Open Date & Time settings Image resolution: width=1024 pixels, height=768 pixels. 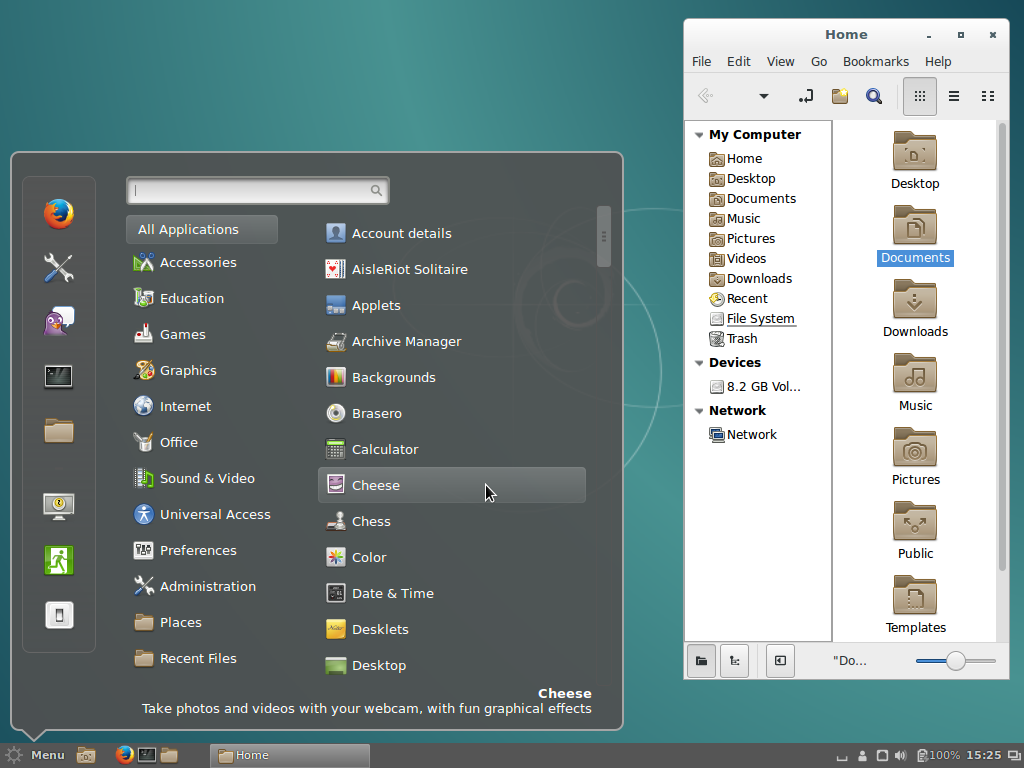[x=451, y=593]
